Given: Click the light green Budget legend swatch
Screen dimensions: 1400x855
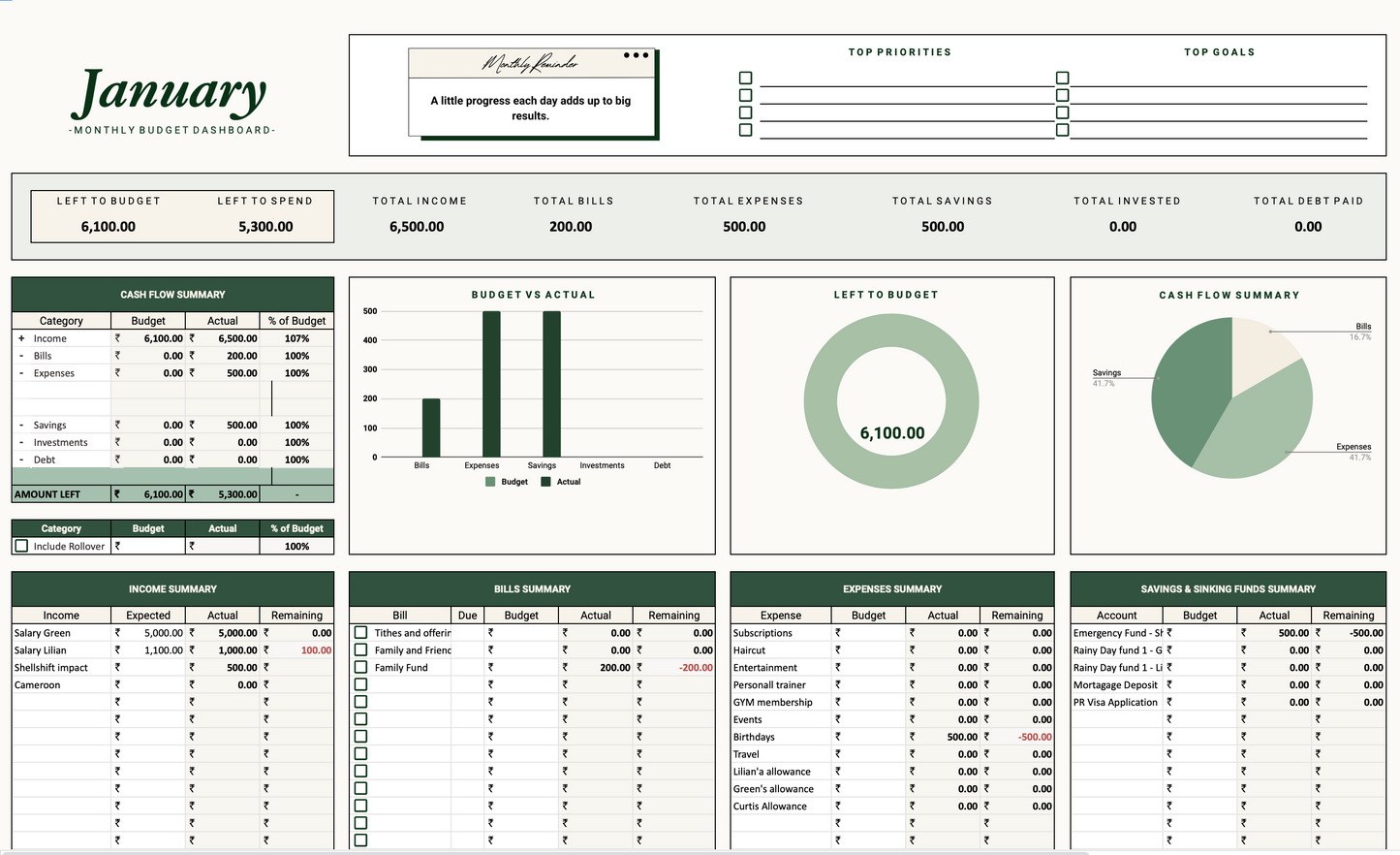Looking at the screenshot, I should [490, 482].
